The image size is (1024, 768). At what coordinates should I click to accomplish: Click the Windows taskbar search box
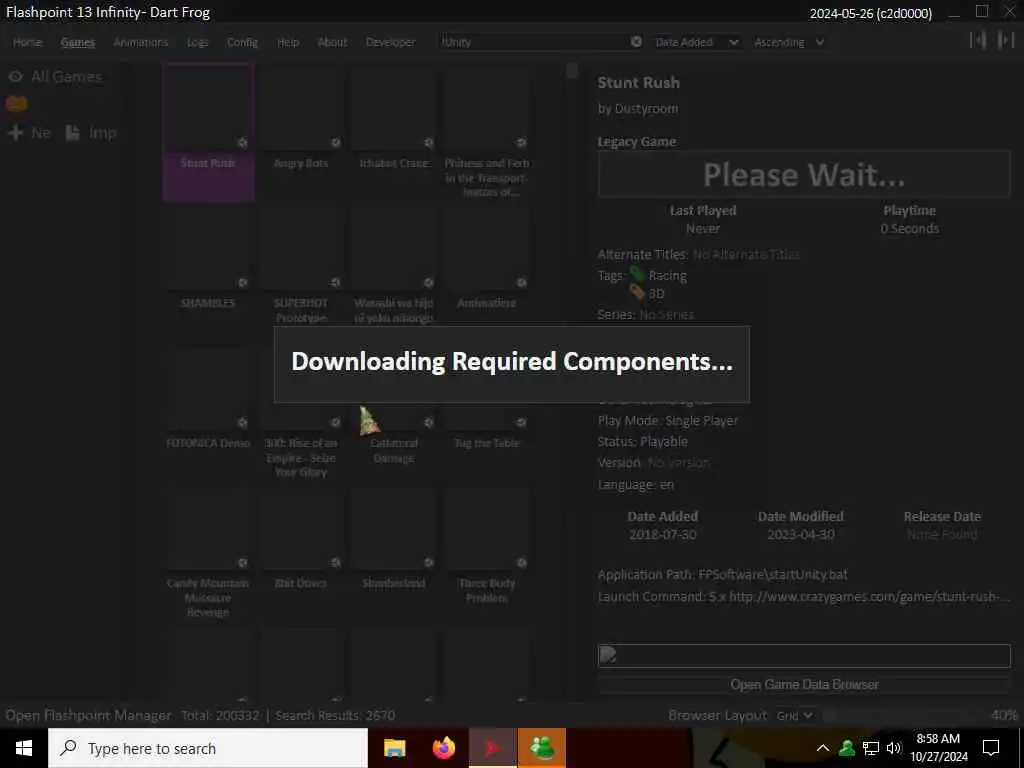coord(208,748)
